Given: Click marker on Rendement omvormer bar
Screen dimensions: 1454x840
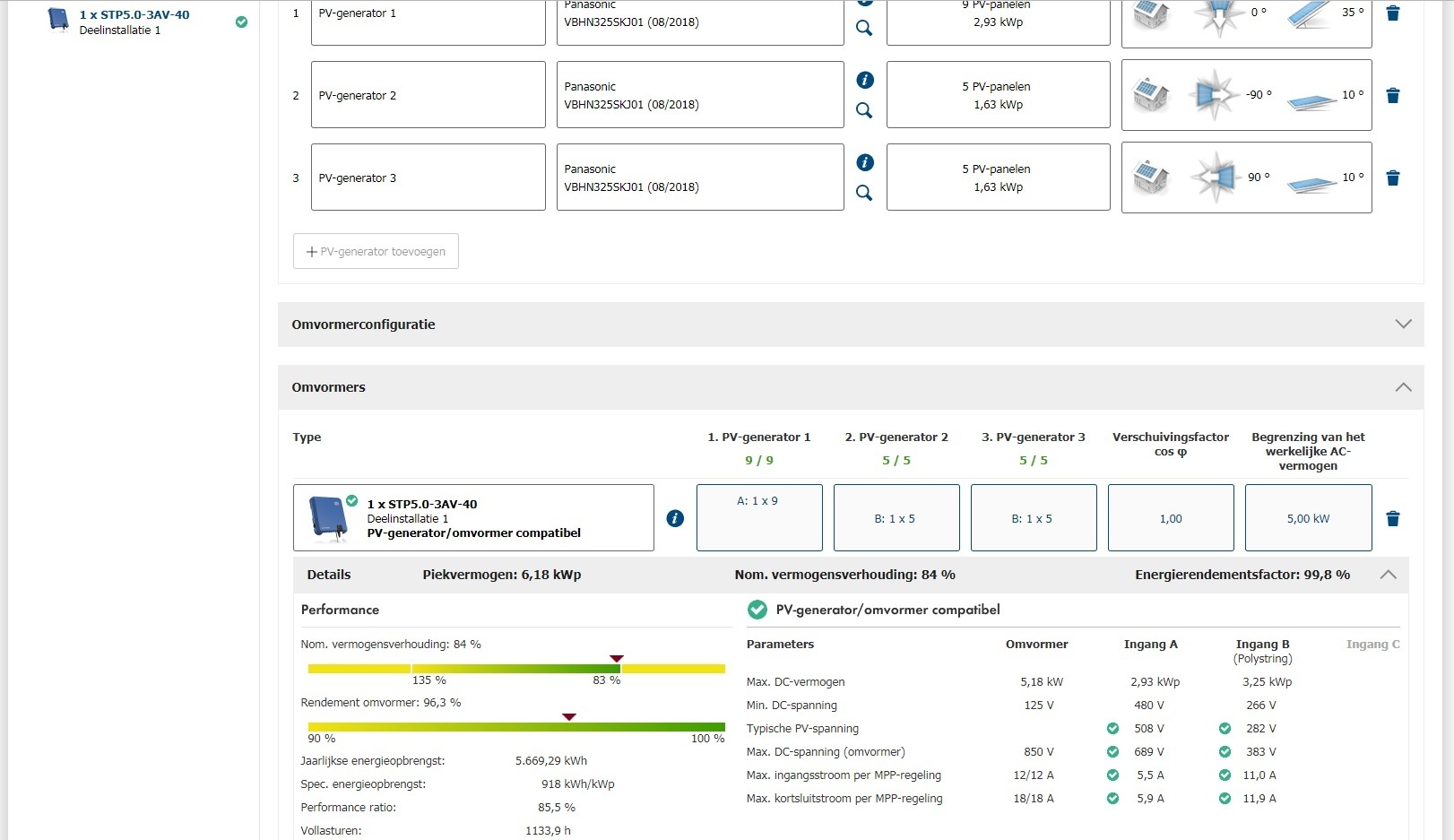Looking at the screenshot, I should (x=568, y=717).
